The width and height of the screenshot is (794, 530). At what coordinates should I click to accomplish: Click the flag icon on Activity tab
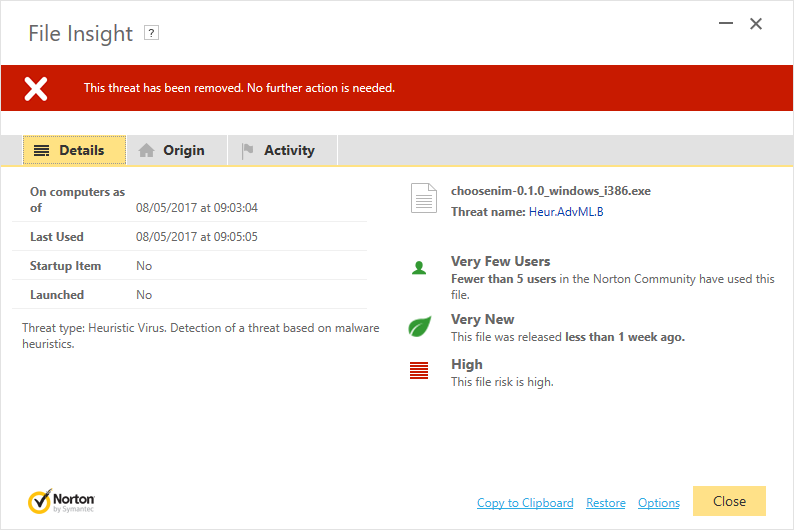click(247, 151)
